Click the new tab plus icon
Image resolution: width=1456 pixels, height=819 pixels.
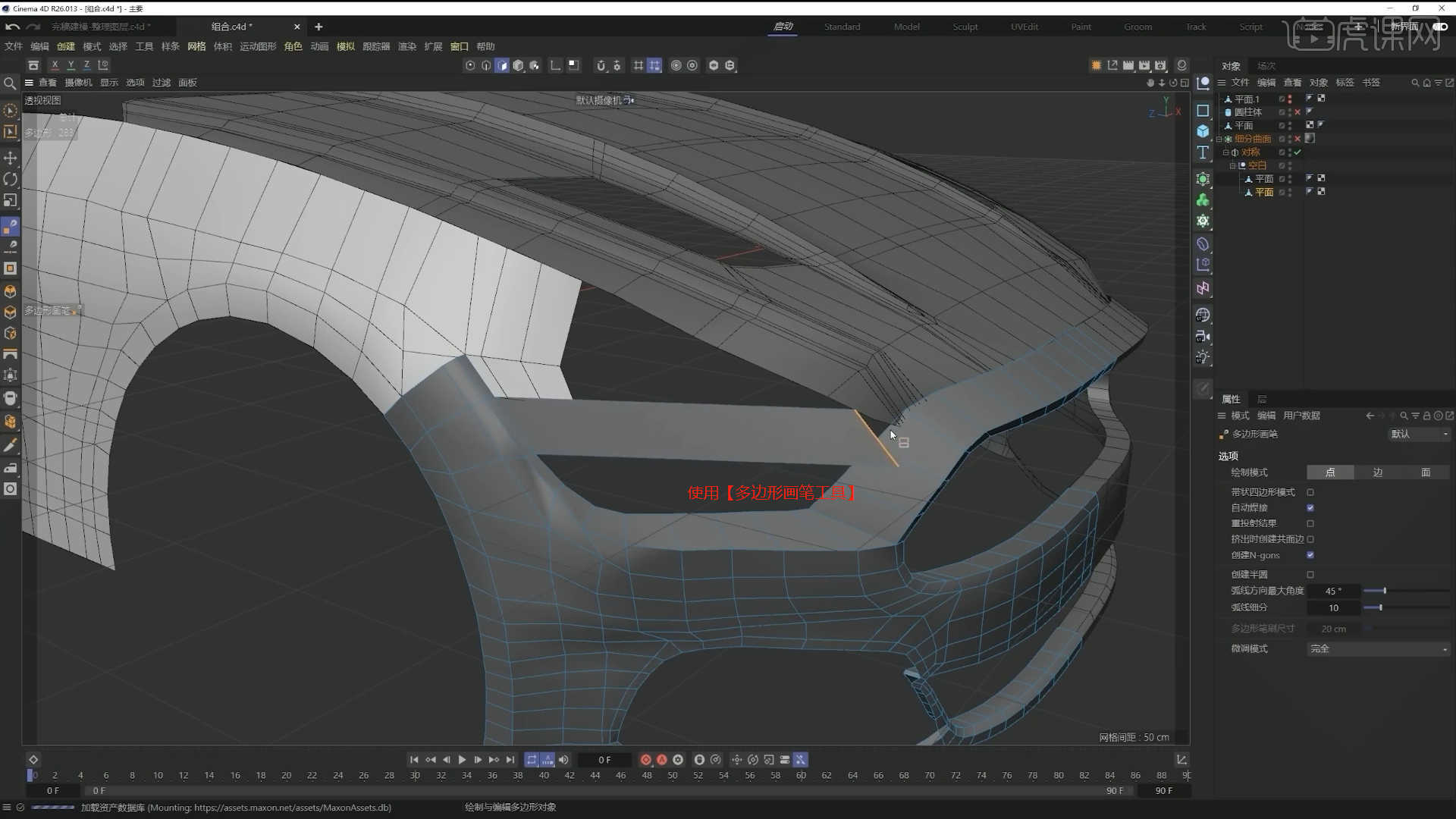click(x=318, y=27)
